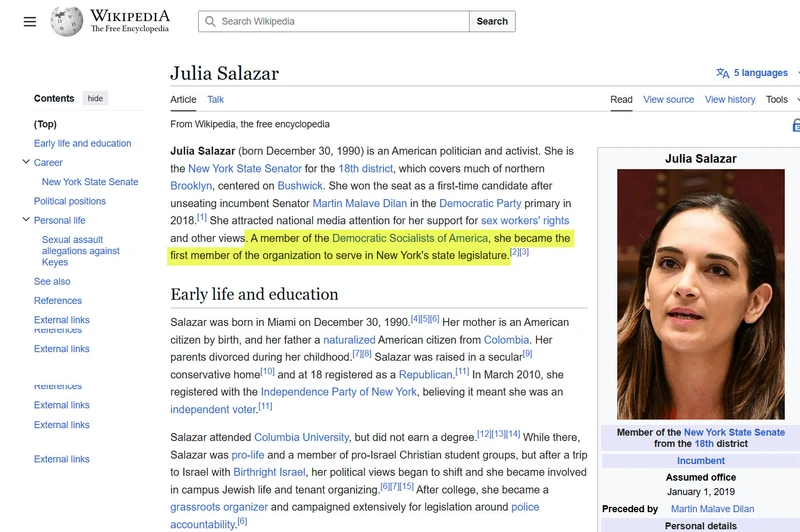Go to References in contents
Screen dimensions: 800x532
[58, 300]
